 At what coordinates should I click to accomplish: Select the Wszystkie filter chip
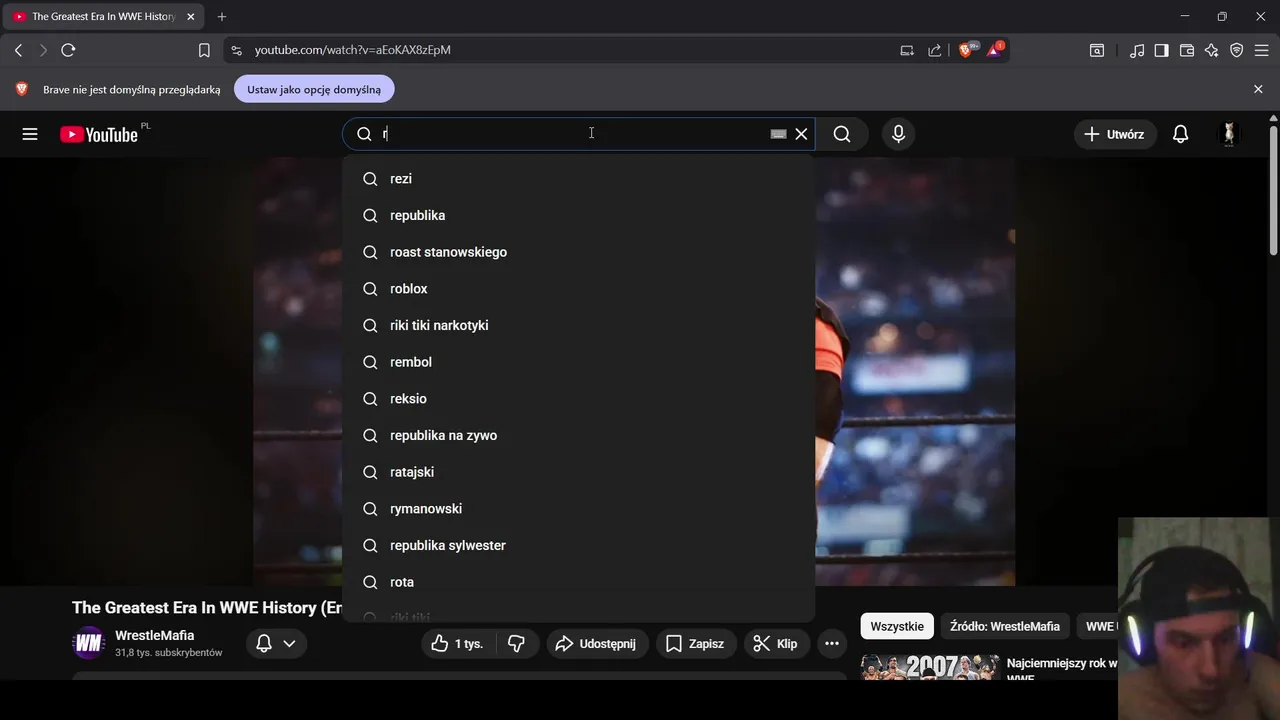[897, 626]
